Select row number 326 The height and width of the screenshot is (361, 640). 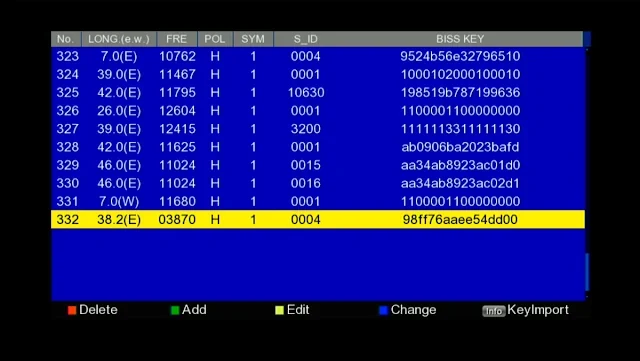[318, 111]
